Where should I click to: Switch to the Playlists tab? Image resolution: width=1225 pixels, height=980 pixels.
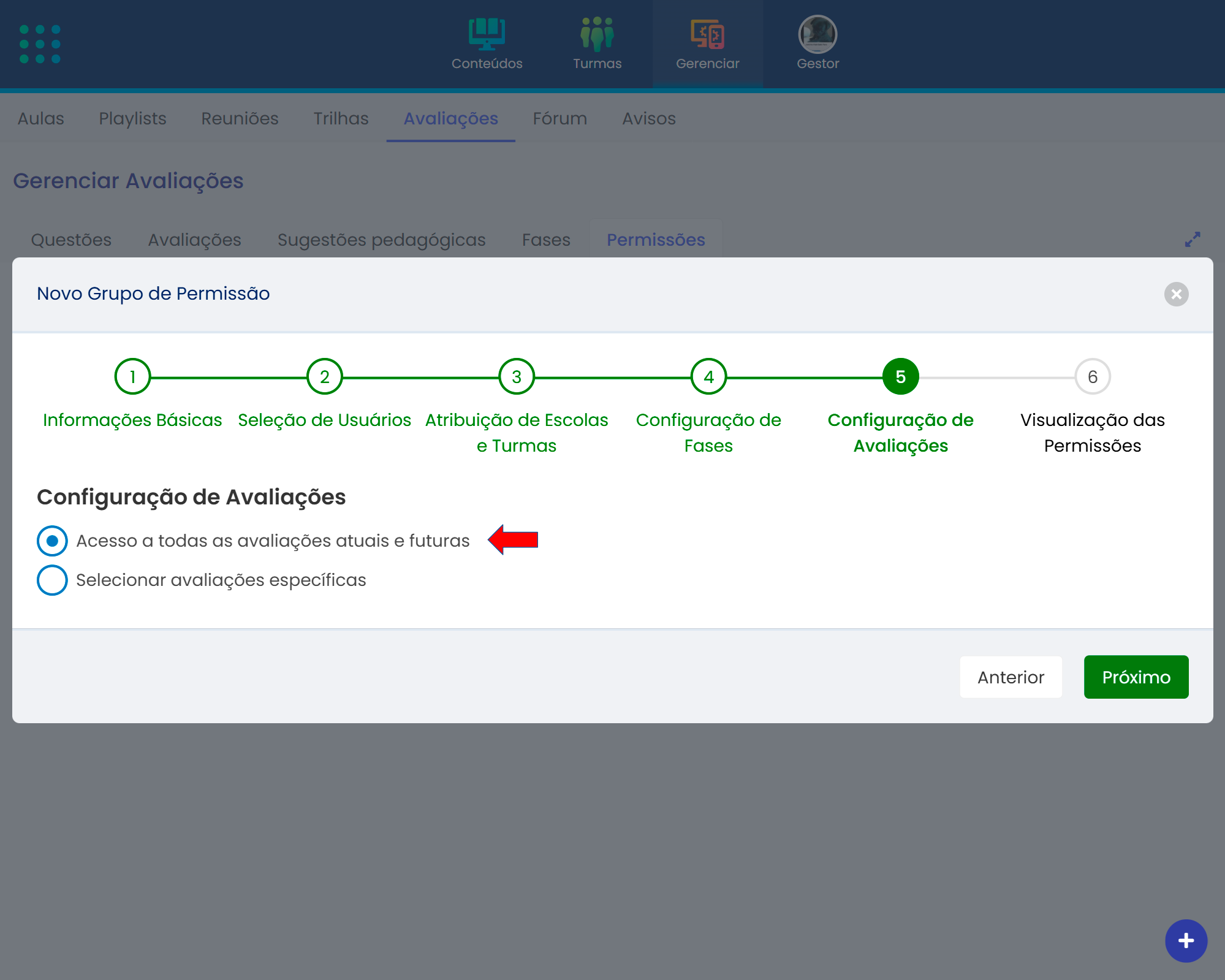click(x=132, y=118)
